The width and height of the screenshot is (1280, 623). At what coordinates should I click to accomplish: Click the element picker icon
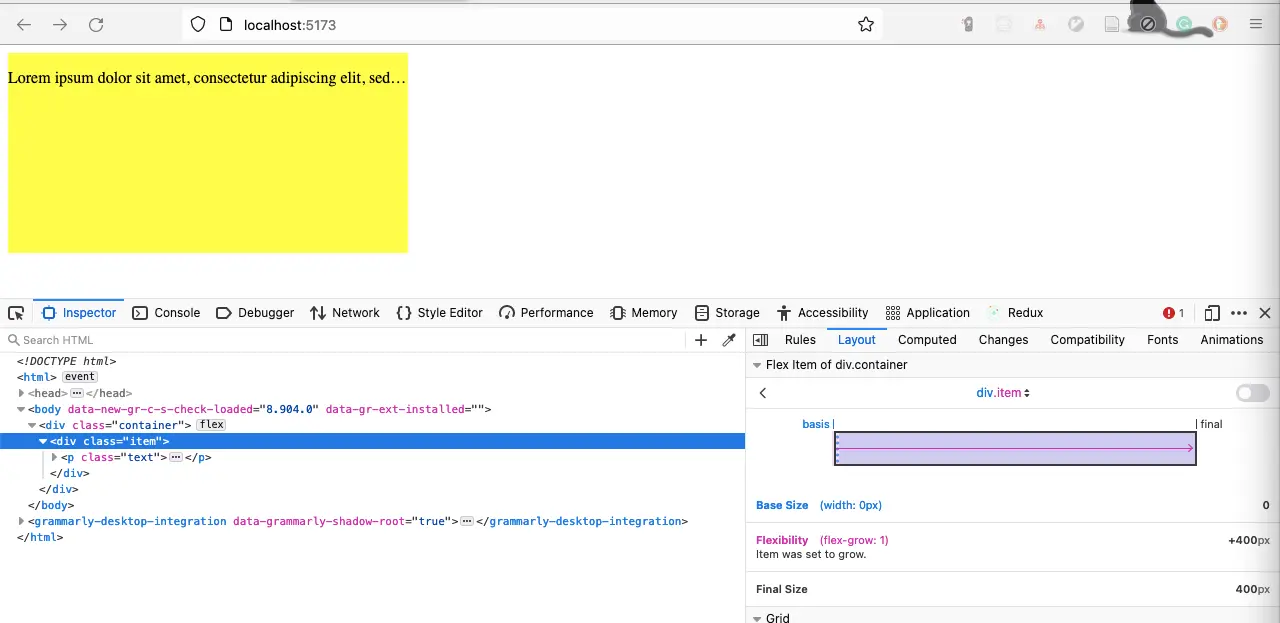coord(16,313)
